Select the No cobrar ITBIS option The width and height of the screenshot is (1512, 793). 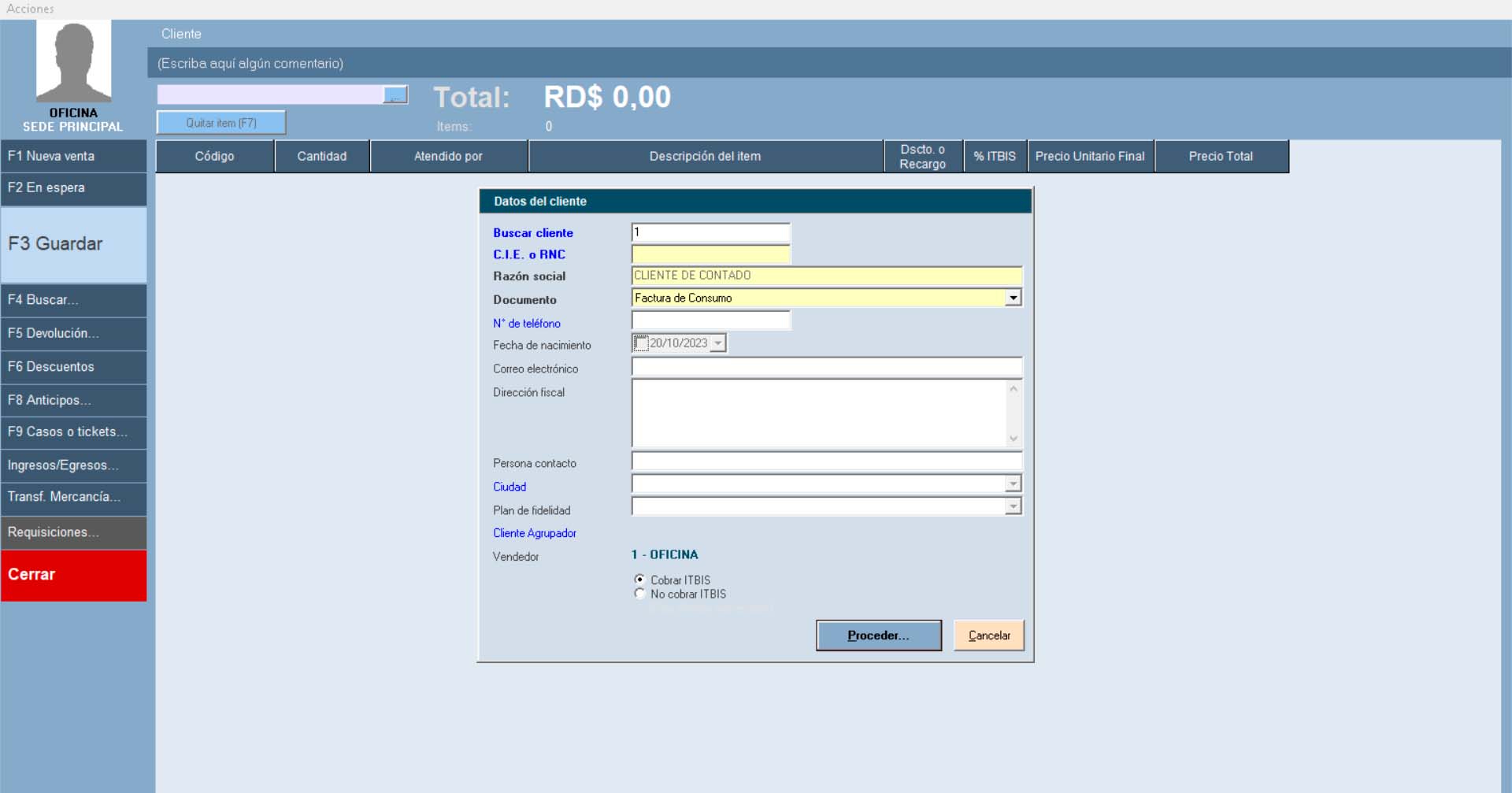click(639, 594)
